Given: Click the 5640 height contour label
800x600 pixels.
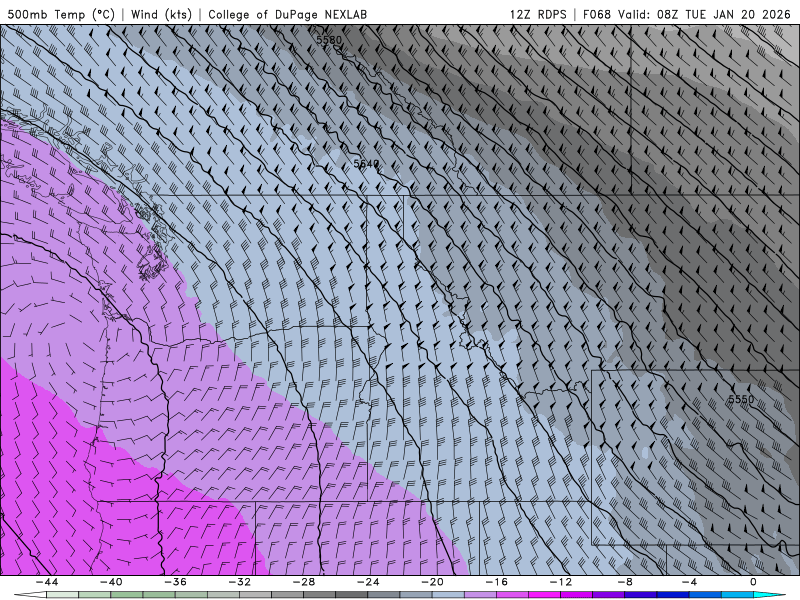Looking at the screenshot, I should pyautogui.click(x=366, y=164).
